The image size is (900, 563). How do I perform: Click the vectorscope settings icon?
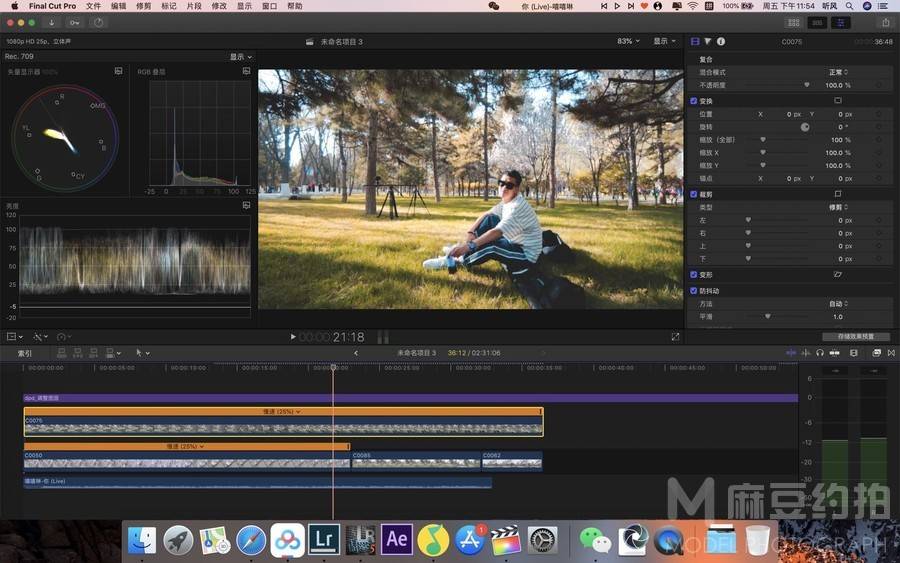coord(118,71)
